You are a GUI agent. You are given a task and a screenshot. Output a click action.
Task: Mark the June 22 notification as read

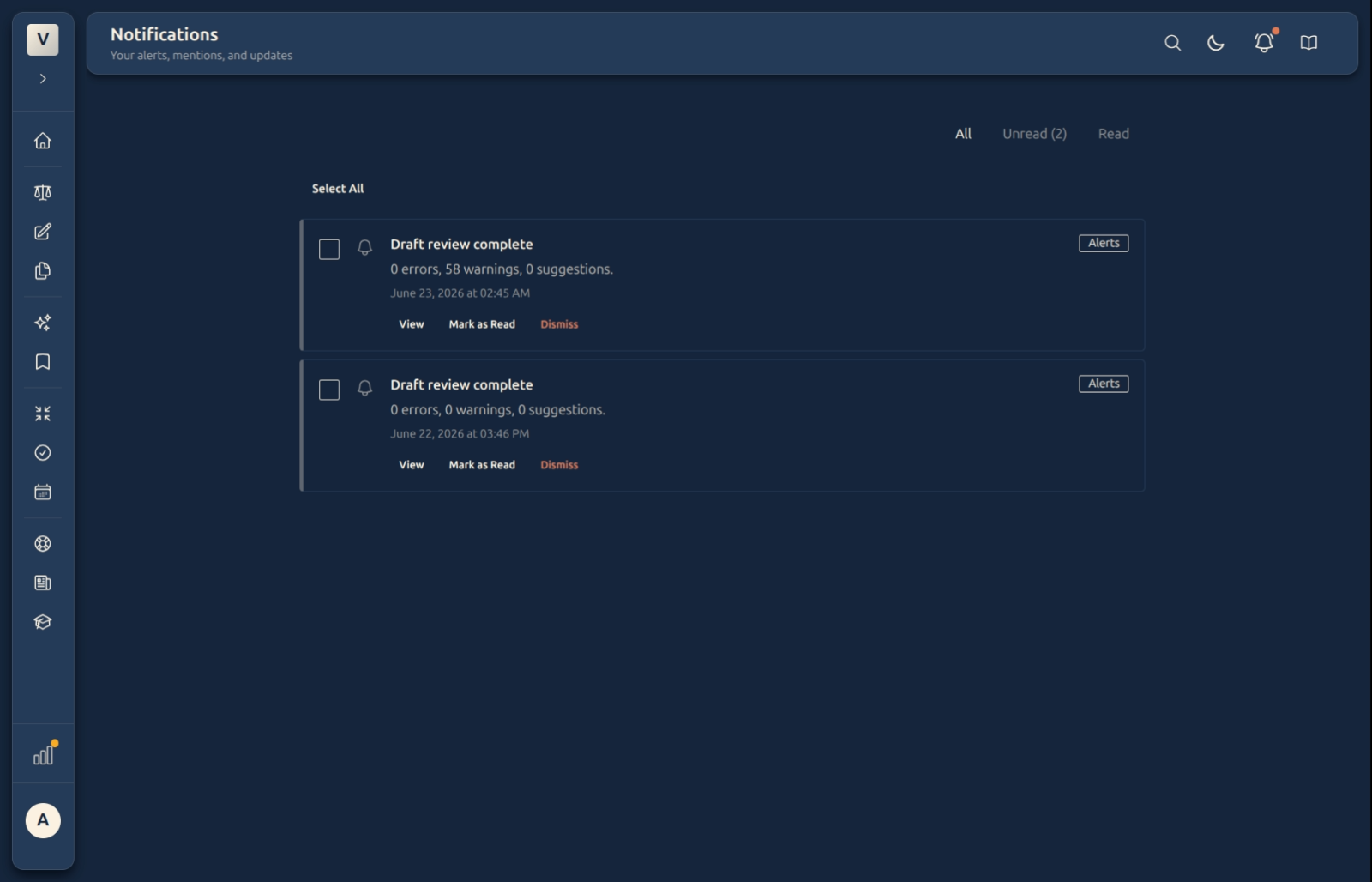coord(482,465)
